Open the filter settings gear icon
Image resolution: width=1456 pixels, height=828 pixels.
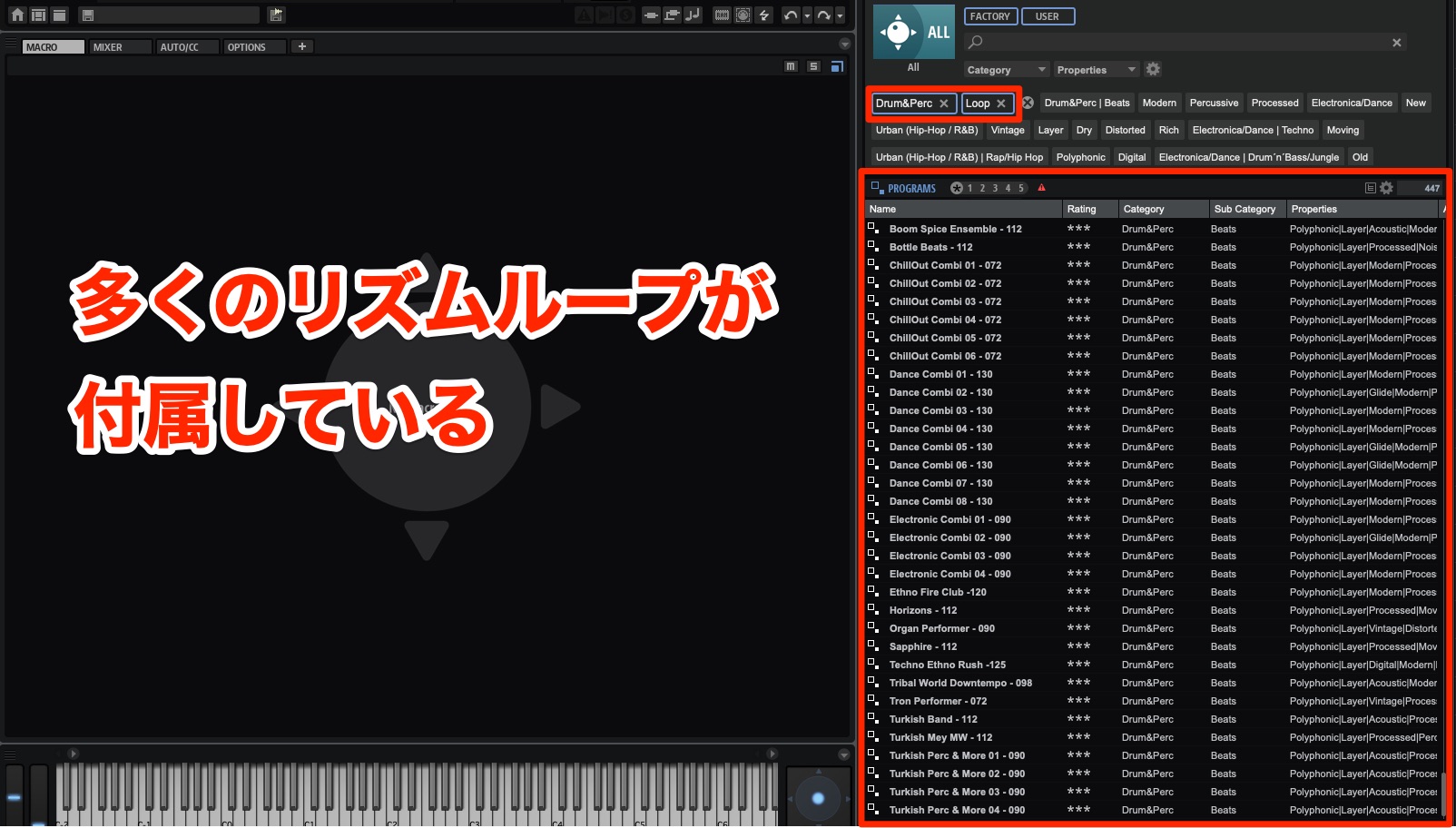coord(1153,69)
